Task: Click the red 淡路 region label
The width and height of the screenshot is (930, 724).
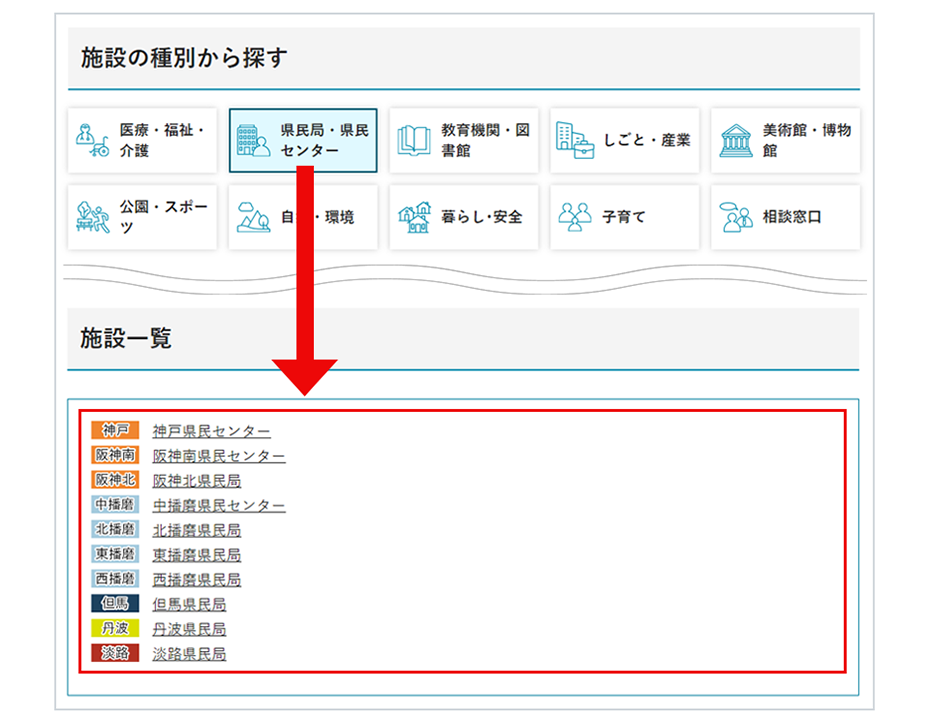Action: coord(115,654)
